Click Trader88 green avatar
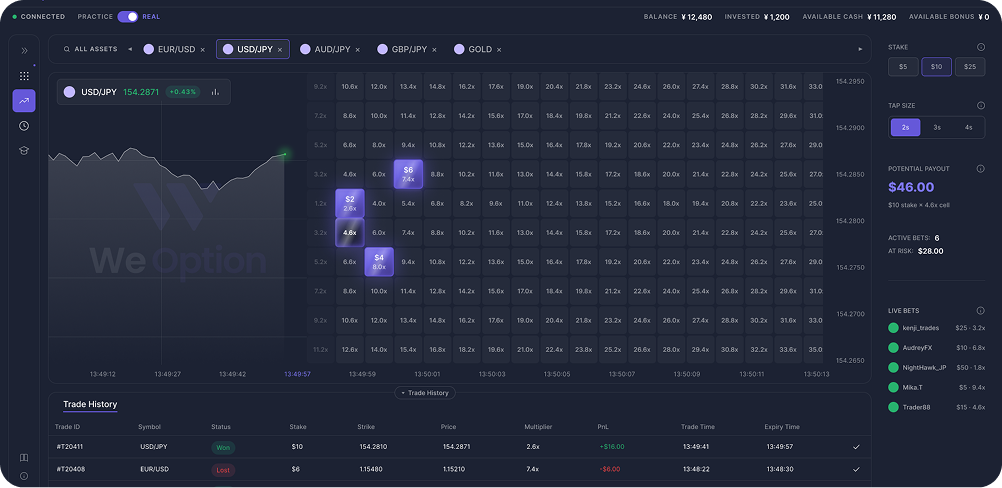Screen dimensions: 1002x488 tap(893, 407)
